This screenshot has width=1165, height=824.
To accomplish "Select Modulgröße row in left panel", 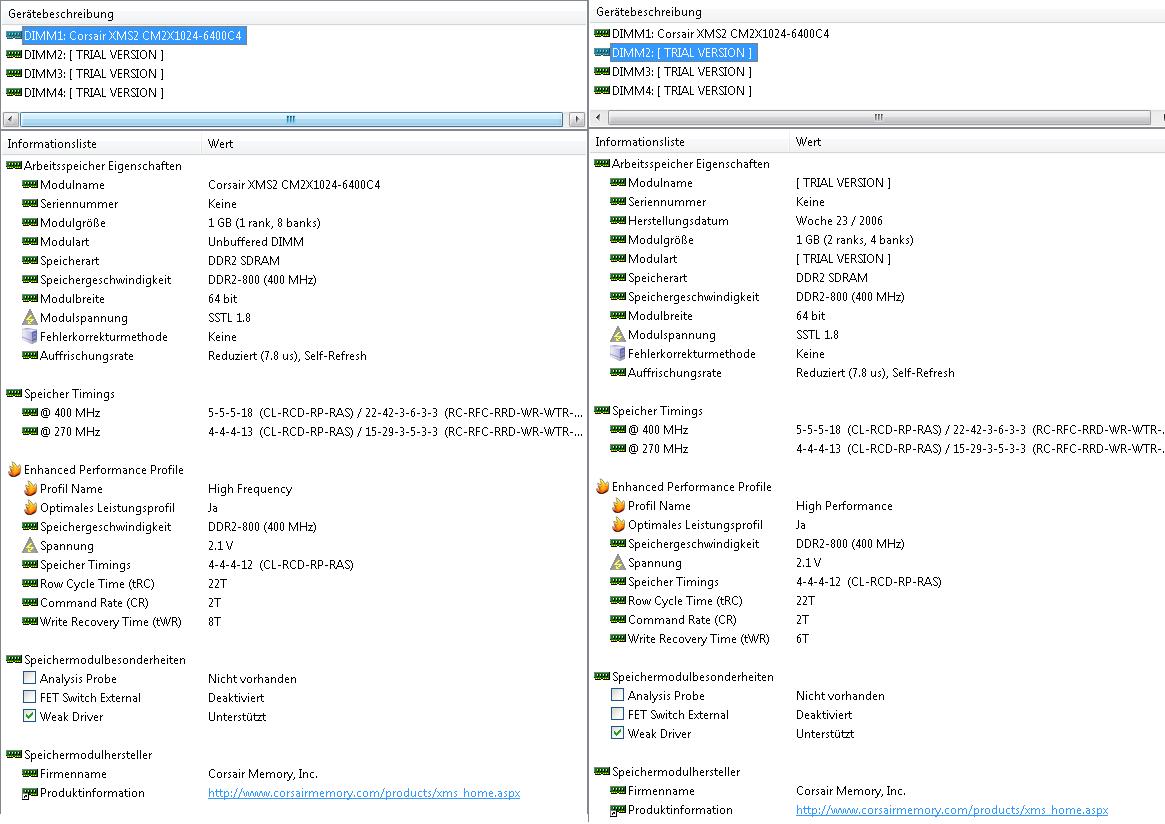I will 171,223.
